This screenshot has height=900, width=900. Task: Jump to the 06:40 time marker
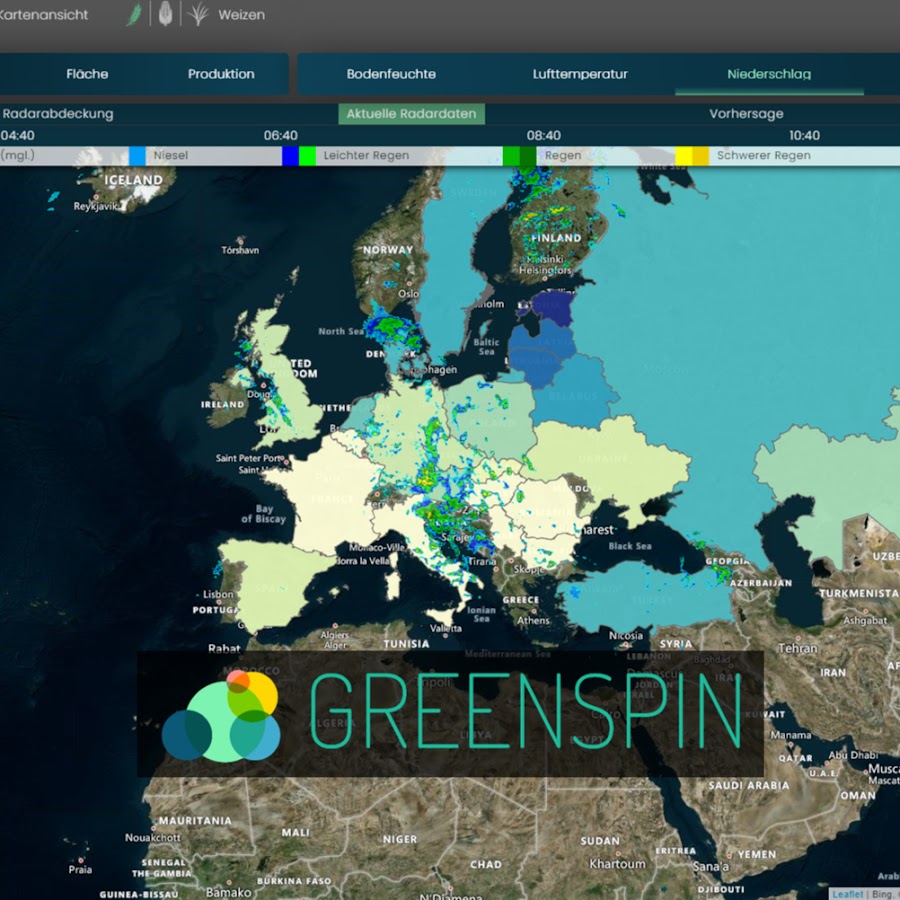(x=281, y=135)
